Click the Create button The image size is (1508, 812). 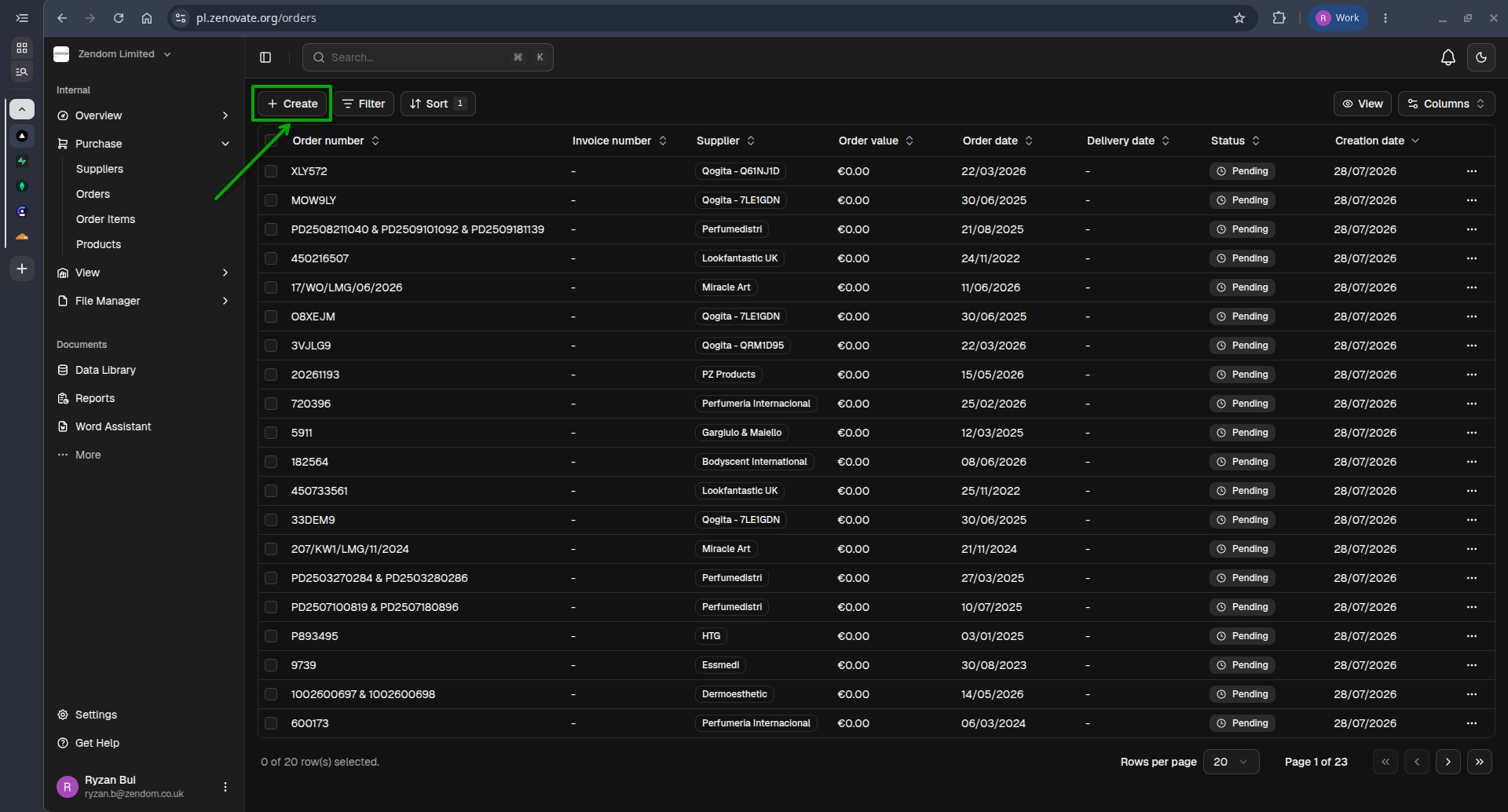pyautogui.click(x=292, y=104)
